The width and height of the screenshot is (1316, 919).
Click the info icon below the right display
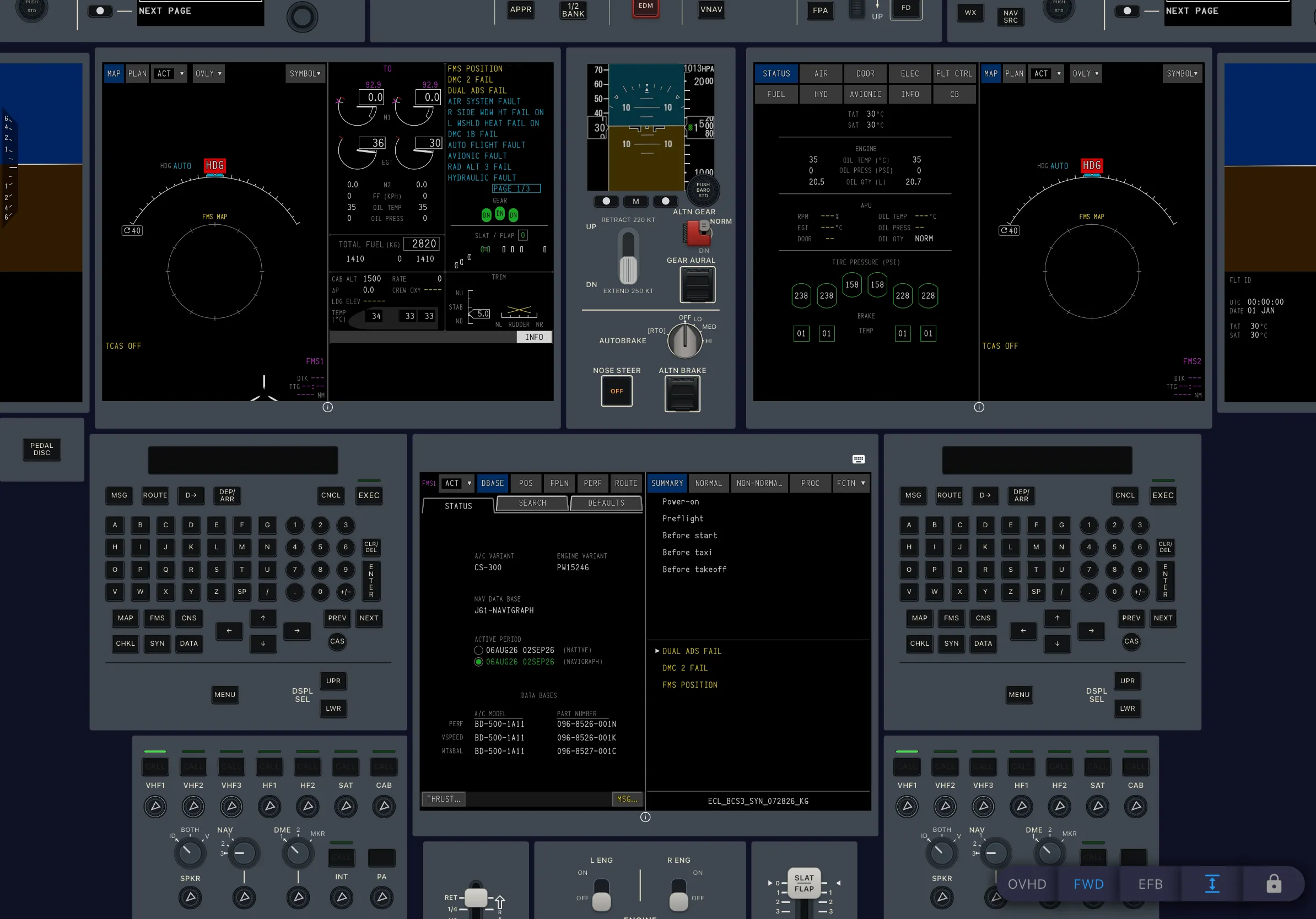pos(979,407)
